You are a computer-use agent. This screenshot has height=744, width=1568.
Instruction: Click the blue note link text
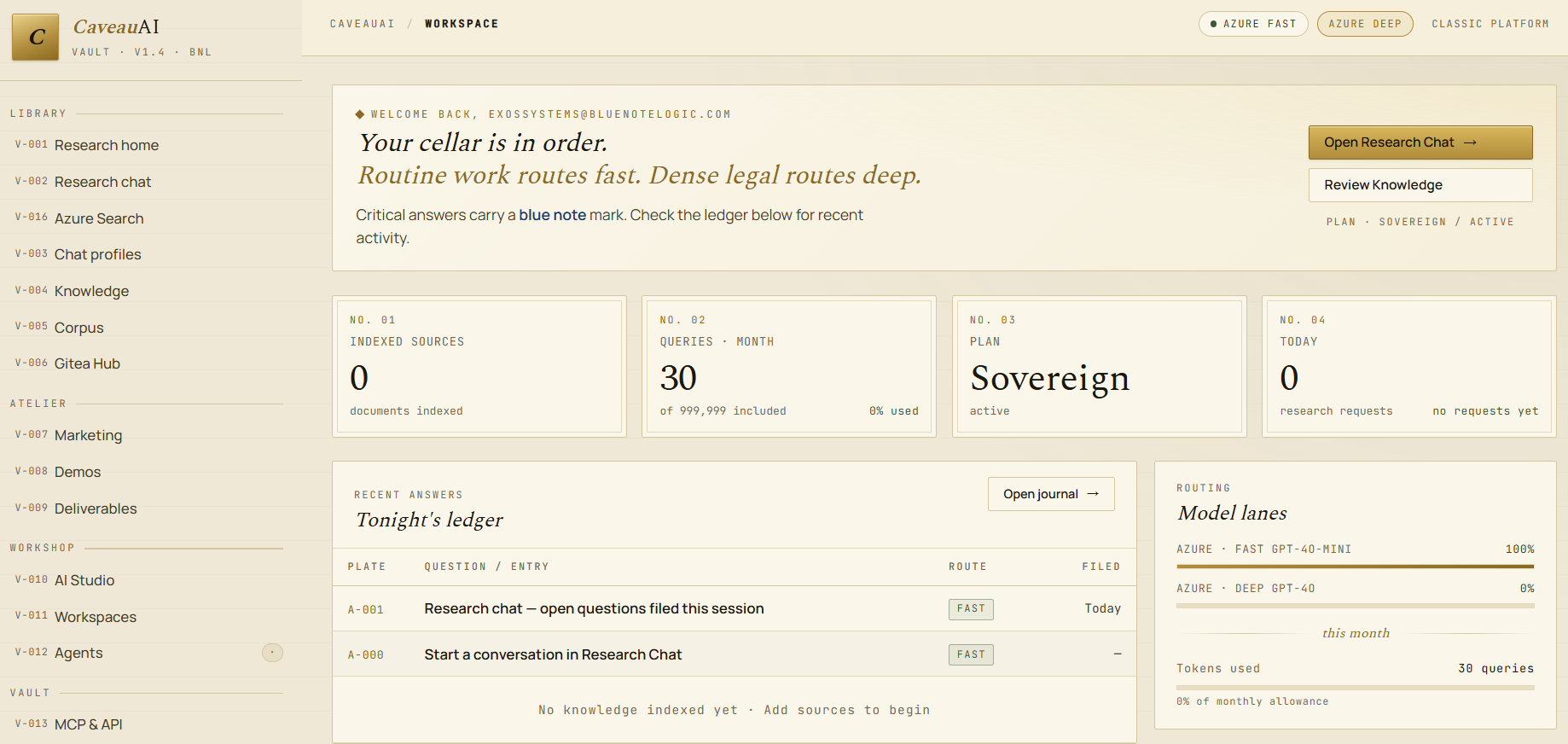552,215
